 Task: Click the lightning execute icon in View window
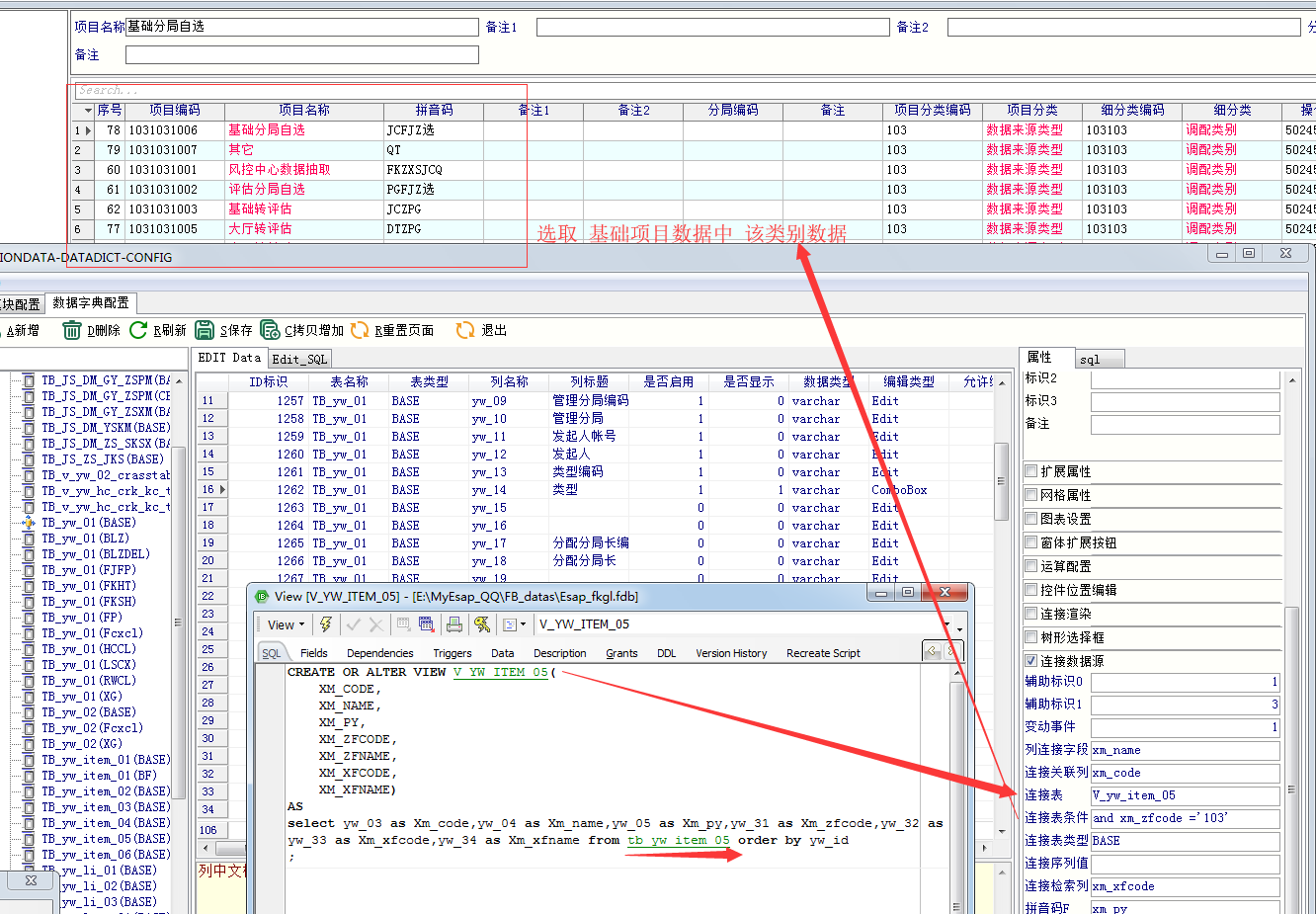tap(325, 624)
